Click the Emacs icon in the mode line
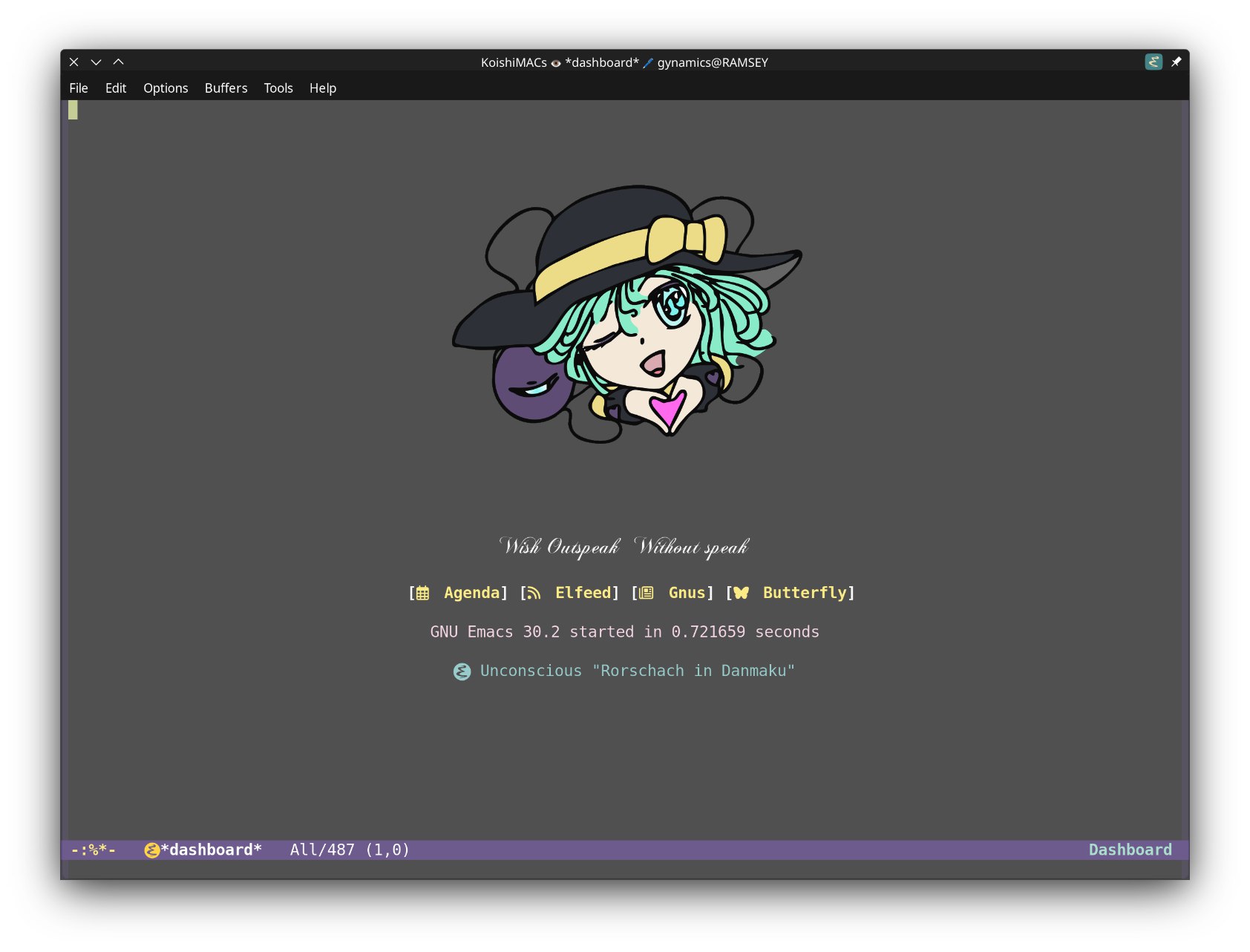 pos(152,850)
